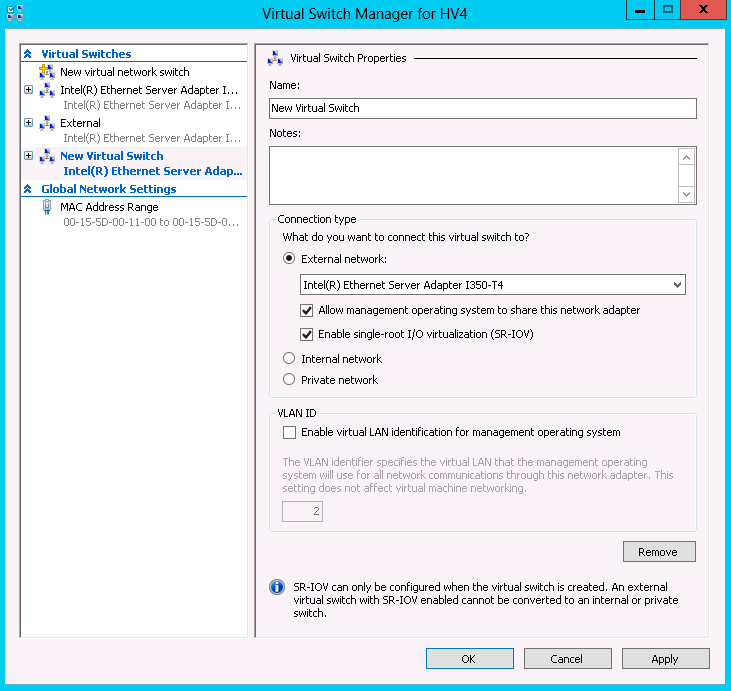Viewport: 731px width, 691px height.
Task: Collapse the Global Network Settings section chevron
Action: coord(28,189)
